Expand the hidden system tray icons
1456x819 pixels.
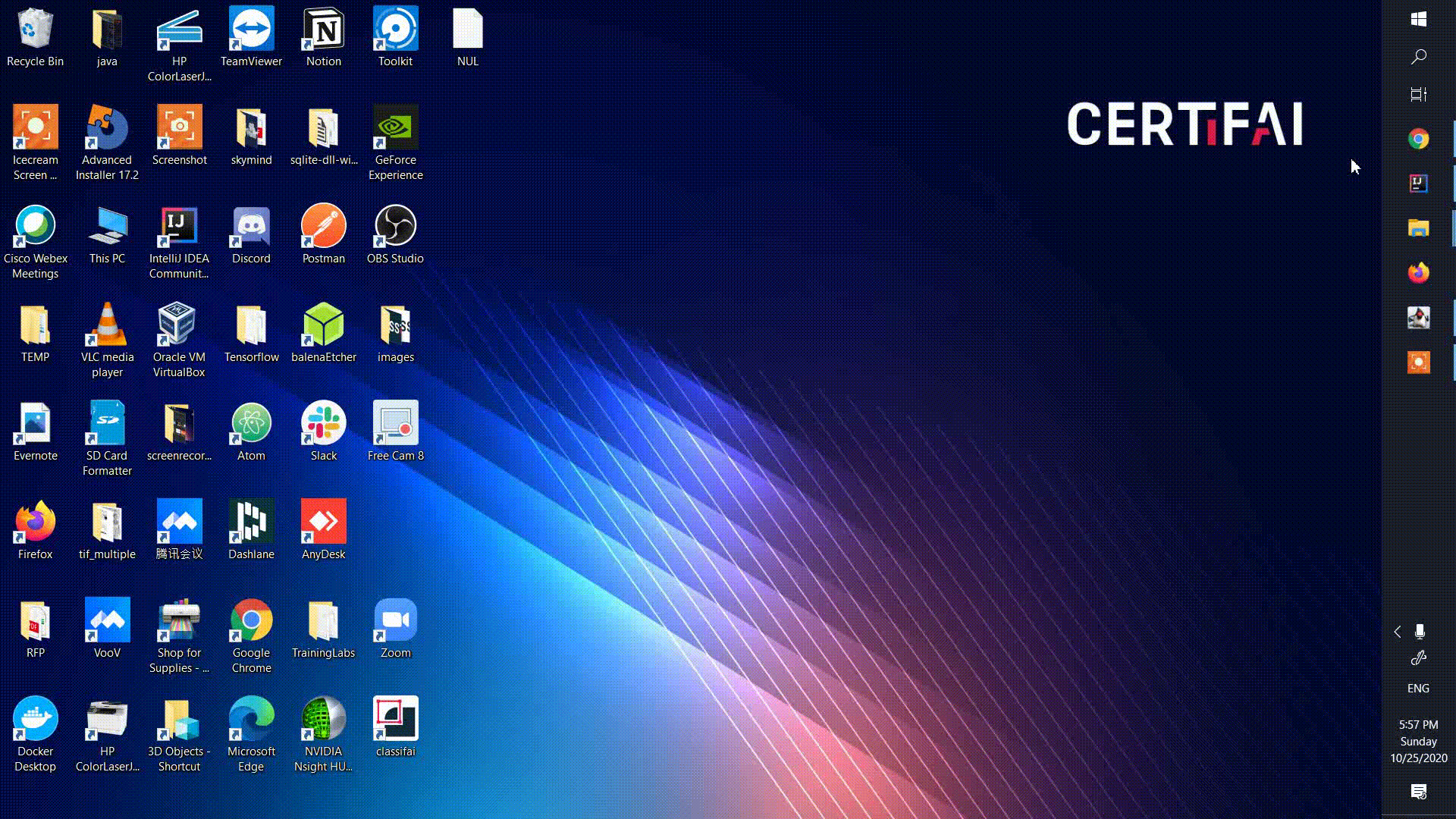pos(1397,632)
